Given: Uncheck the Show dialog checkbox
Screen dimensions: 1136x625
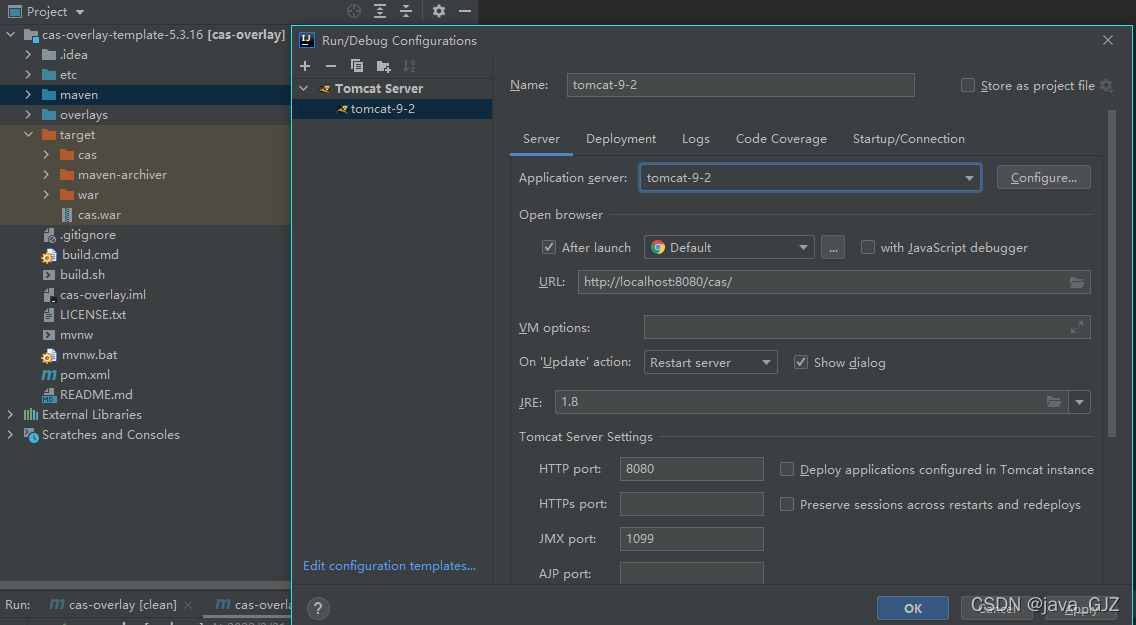Looking at the screenshot, I should tap(801, 362).
